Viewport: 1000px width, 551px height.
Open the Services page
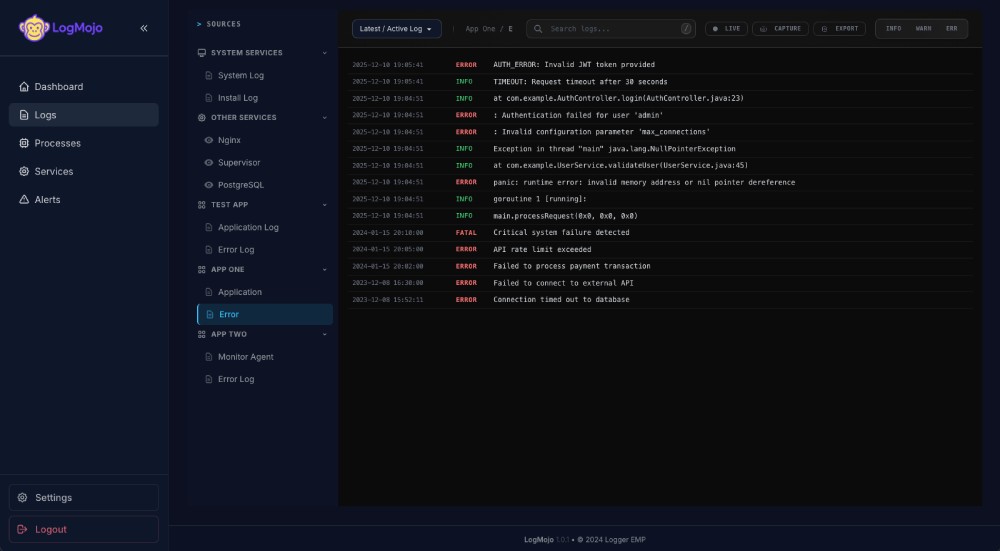pos(84,172)
